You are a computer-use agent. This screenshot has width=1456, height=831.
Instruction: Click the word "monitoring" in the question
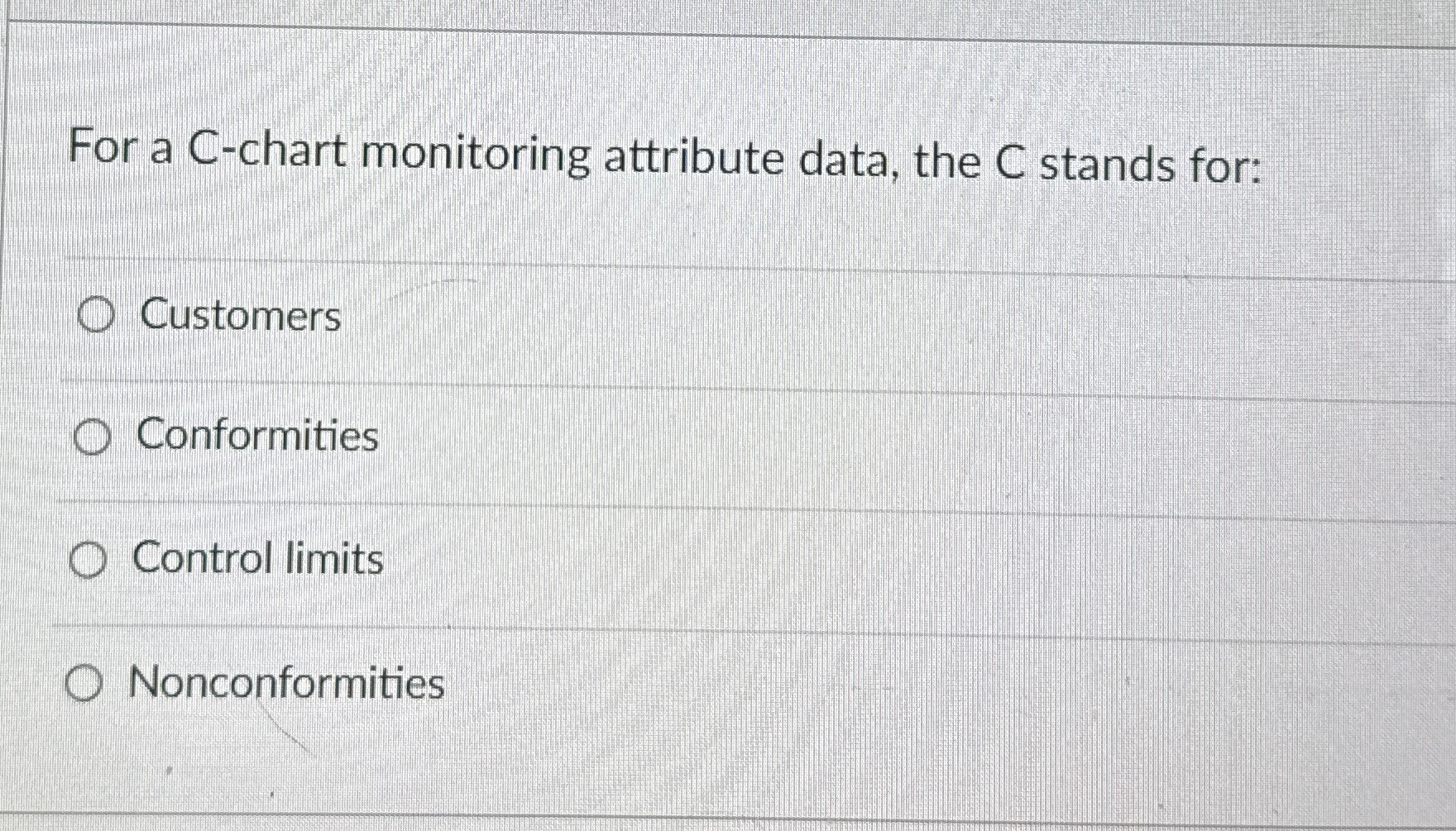click(x=477, y=155)
